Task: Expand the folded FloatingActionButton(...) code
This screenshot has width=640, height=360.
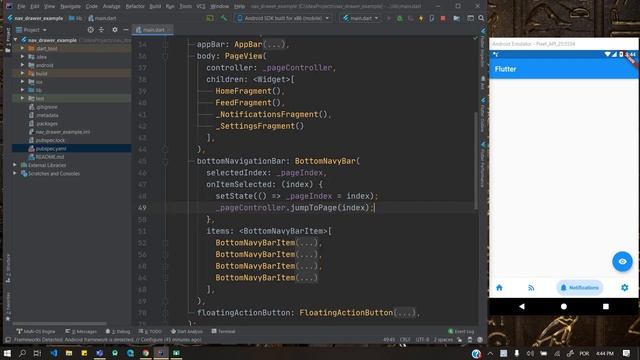Action: (x=404, y=313)
